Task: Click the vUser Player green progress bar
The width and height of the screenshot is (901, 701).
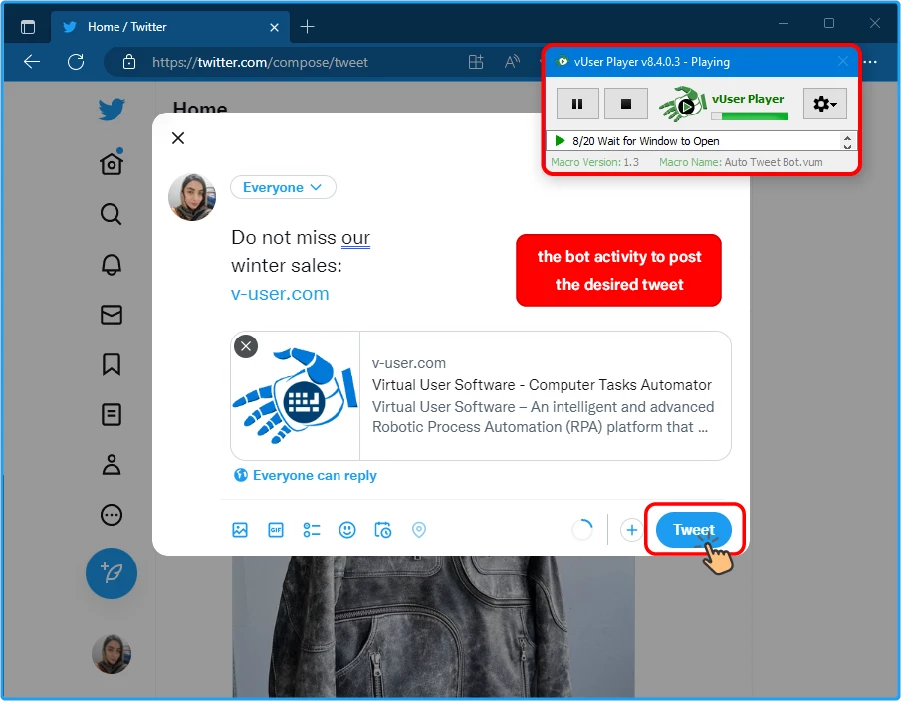Action: click(x=749, y=116)
